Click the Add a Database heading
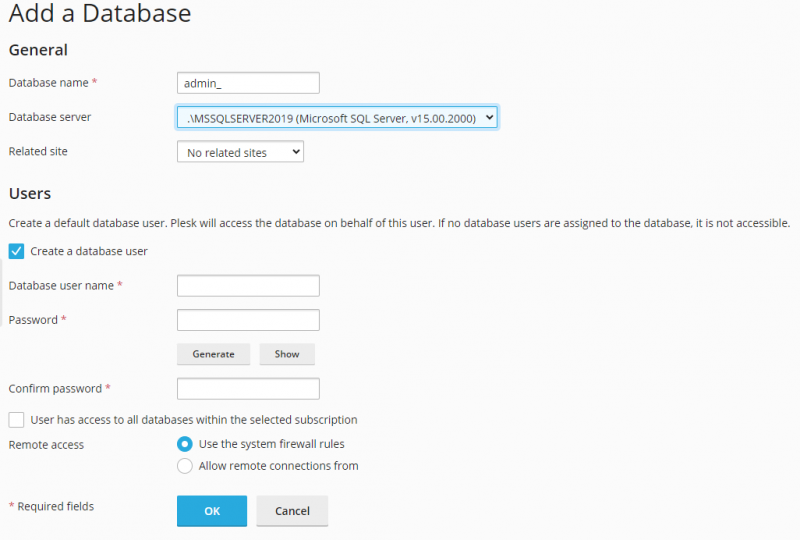The height and width of the screenshot is (540, 800). pyautogui.click(x=100, y=14)
